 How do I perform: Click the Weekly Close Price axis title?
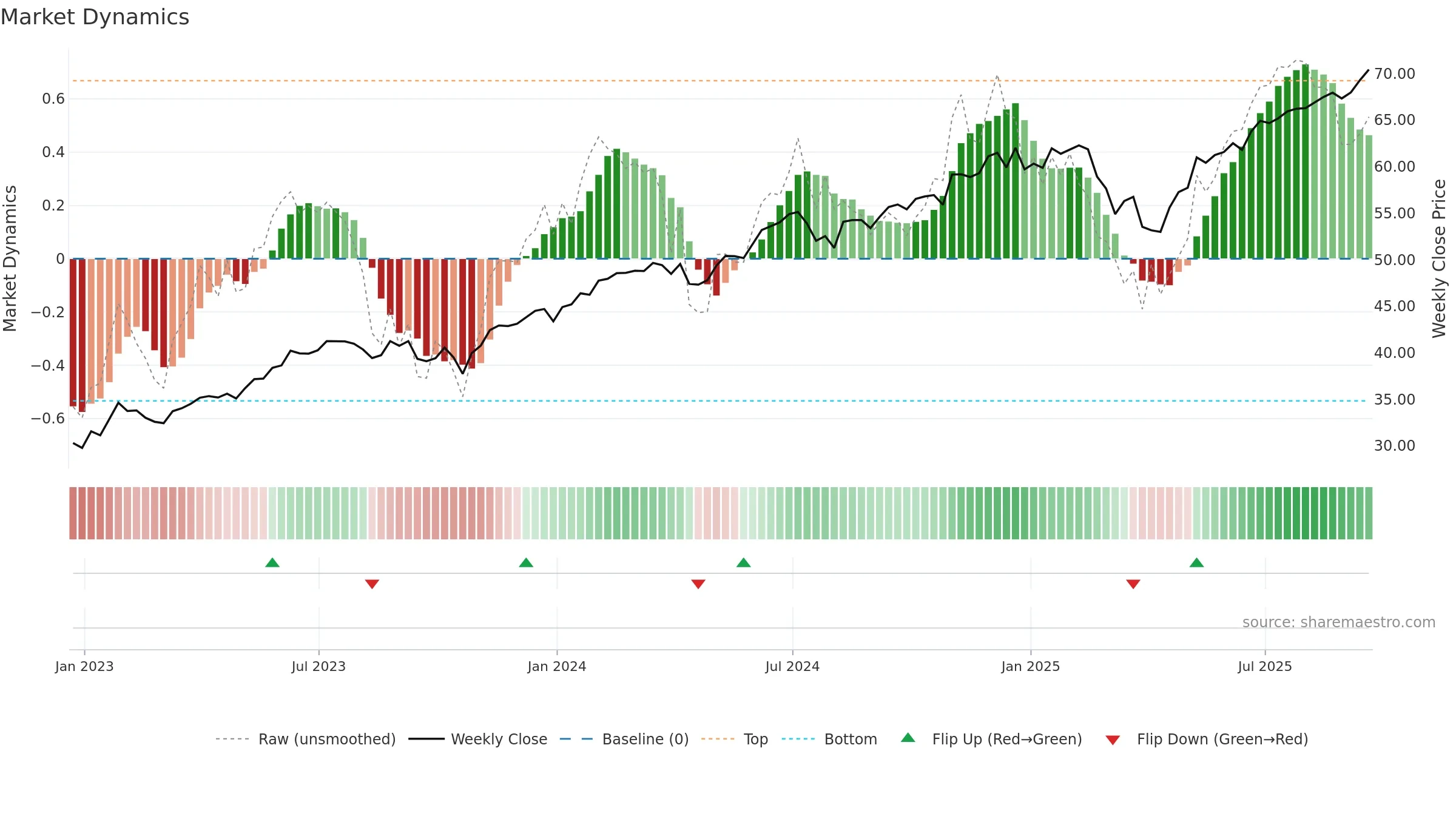pos(1439,258)
